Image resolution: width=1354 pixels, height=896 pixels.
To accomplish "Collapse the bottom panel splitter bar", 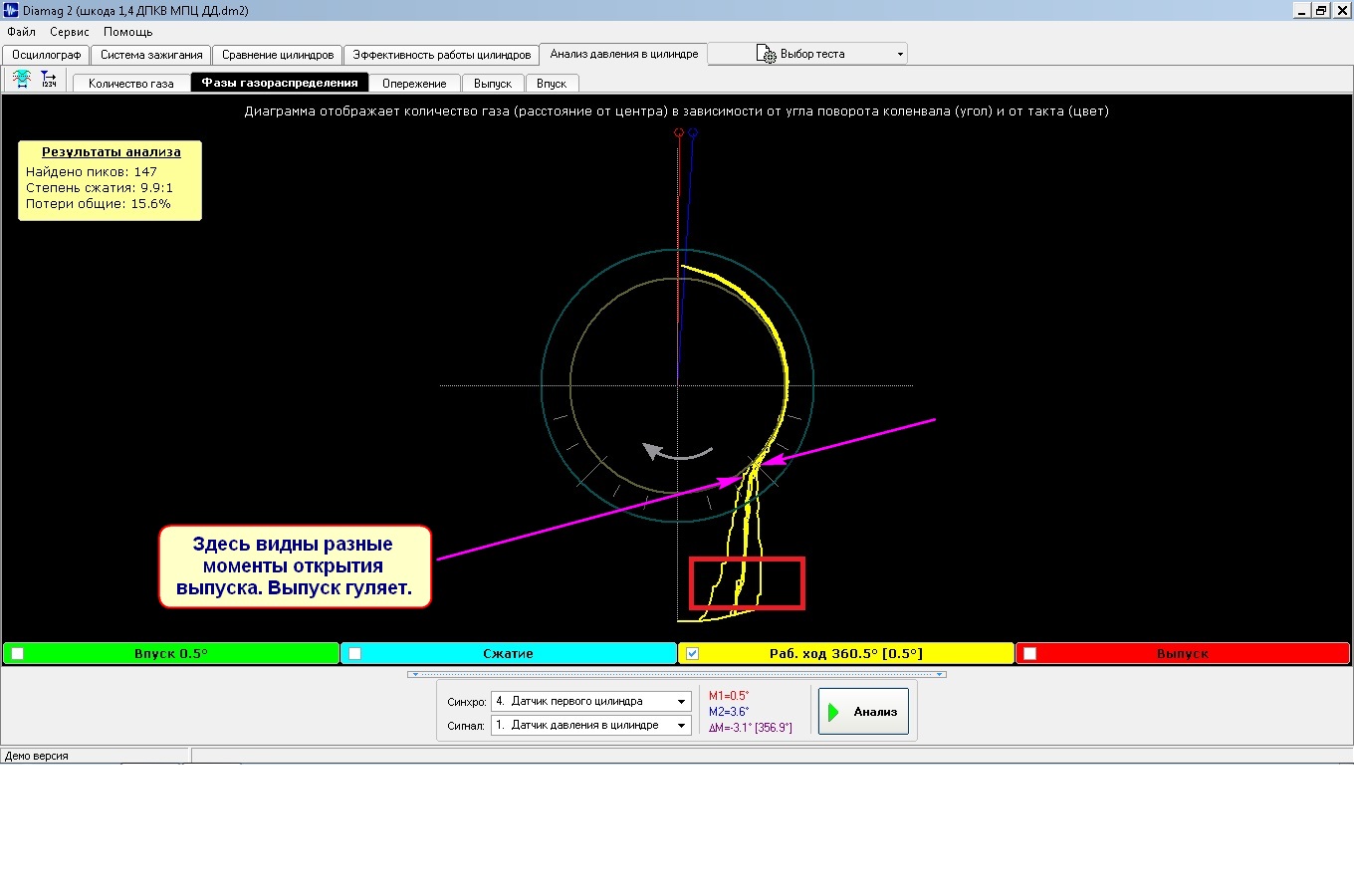I will point(677,674).
